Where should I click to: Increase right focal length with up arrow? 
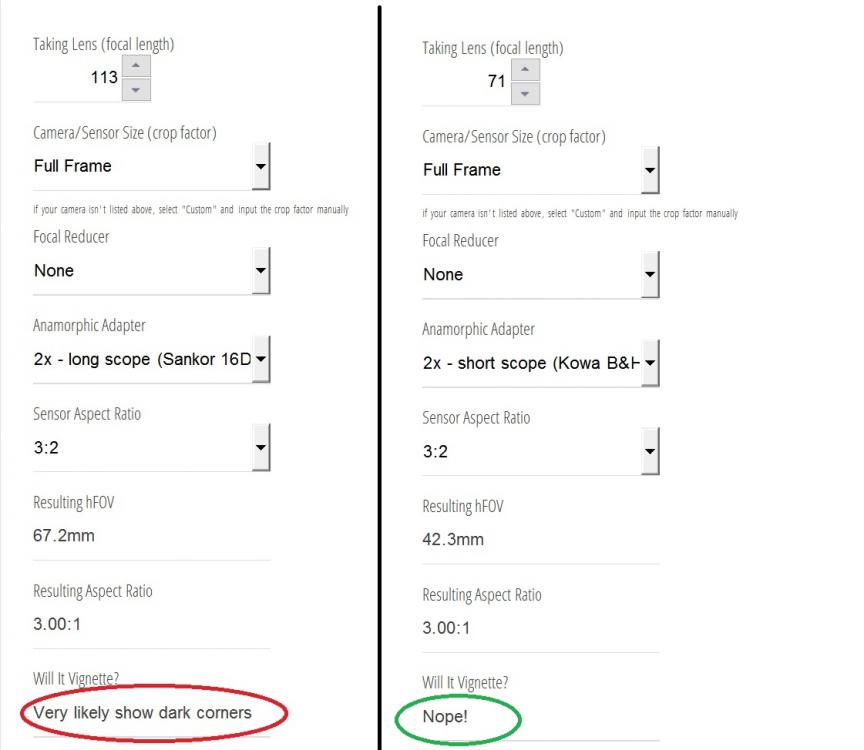pyautogui.click(x=525, y=71)
